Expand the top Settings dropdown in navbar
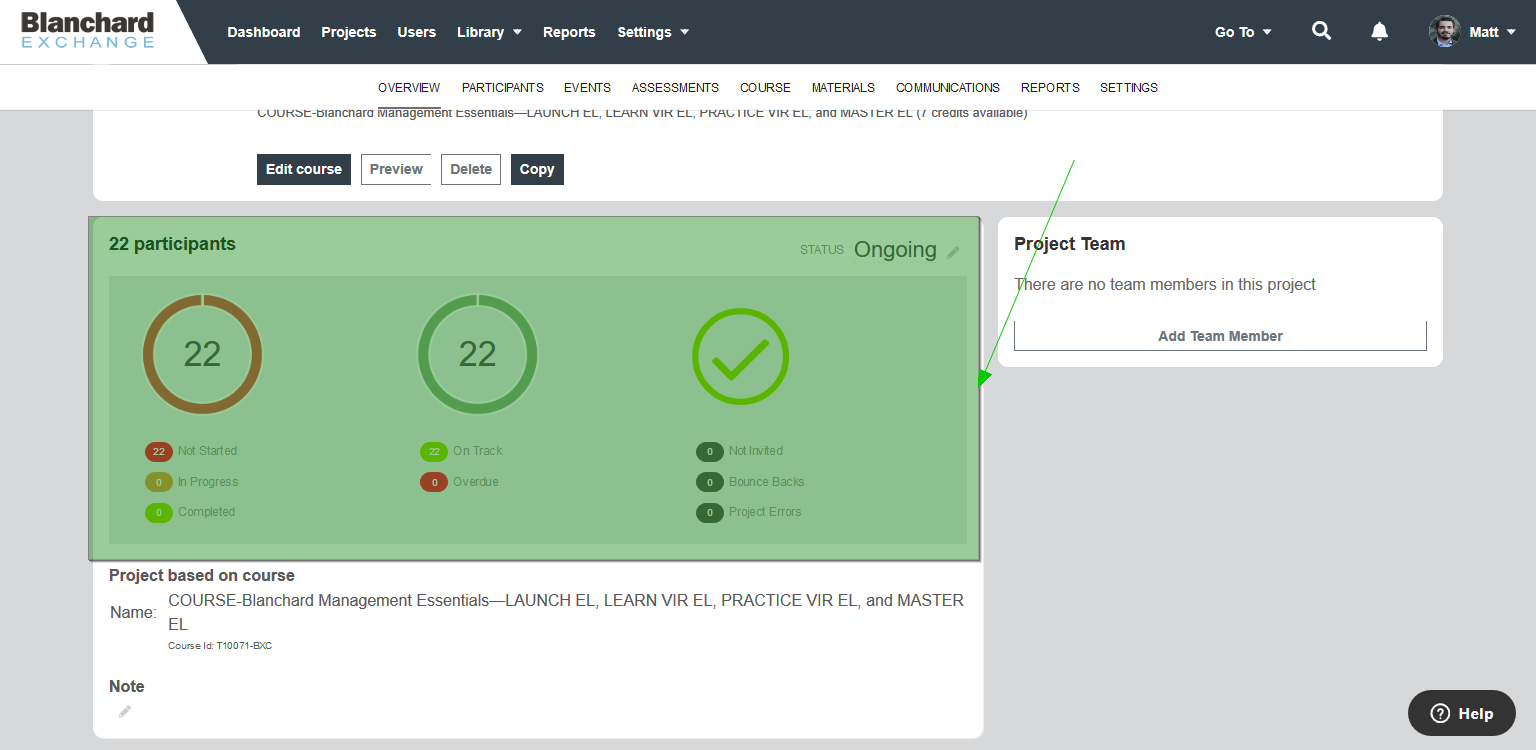 pos(653,32)
